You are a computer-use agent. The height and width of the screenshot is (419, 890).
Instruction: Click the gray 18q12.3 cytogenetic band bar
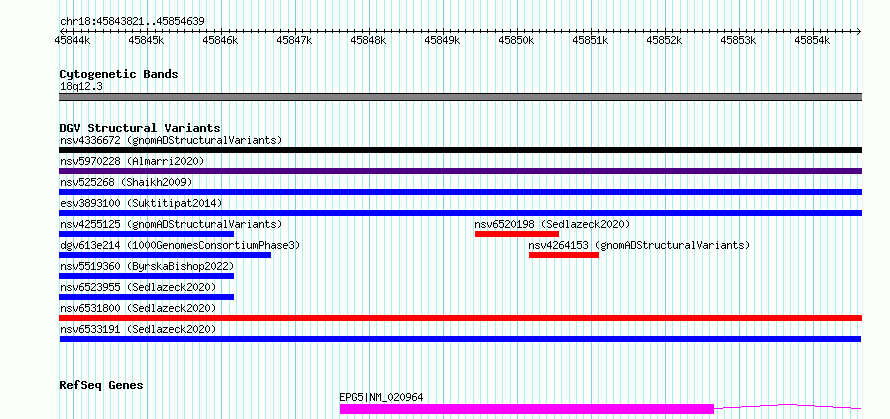(x=460, y=97)
